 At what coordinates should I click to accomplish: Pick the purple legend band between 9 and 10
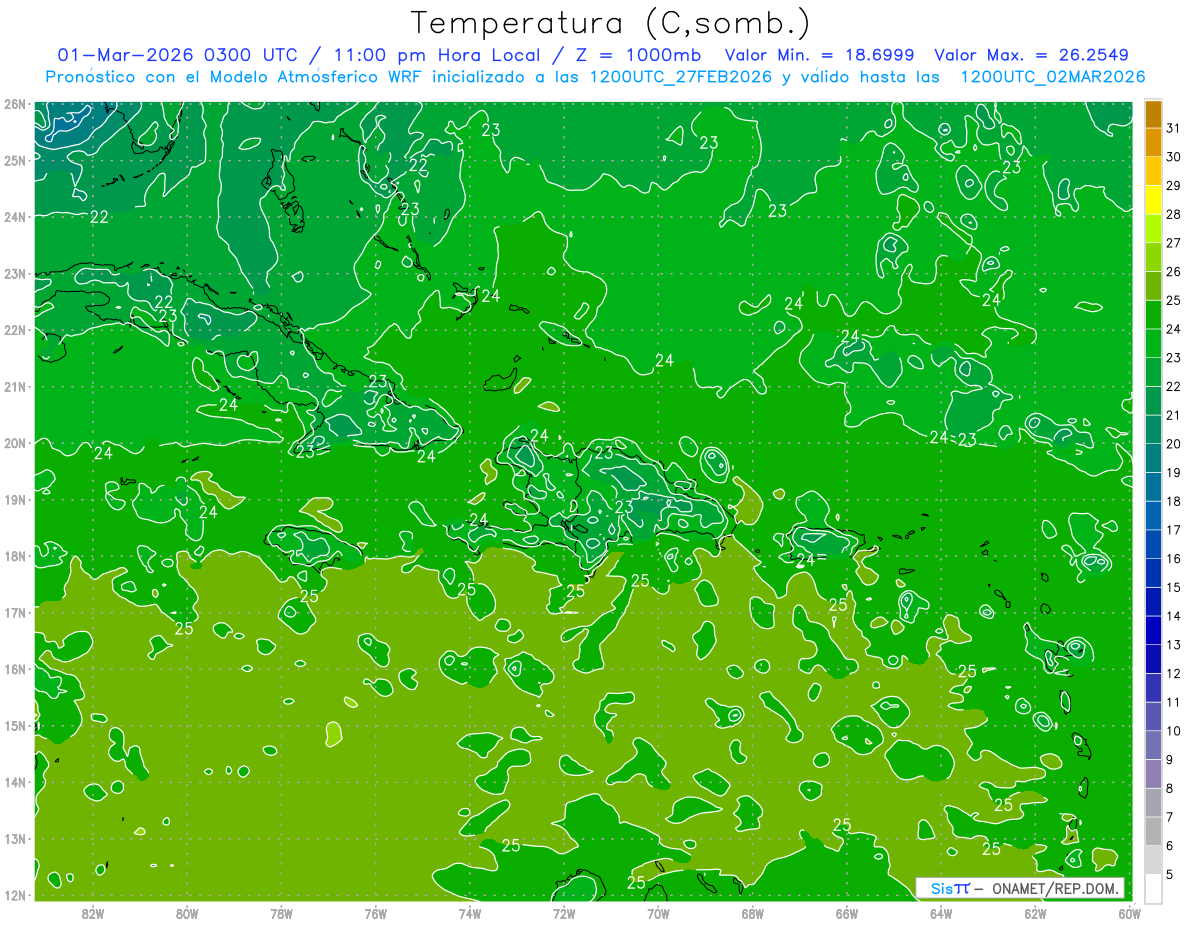tap(1153, 745)
